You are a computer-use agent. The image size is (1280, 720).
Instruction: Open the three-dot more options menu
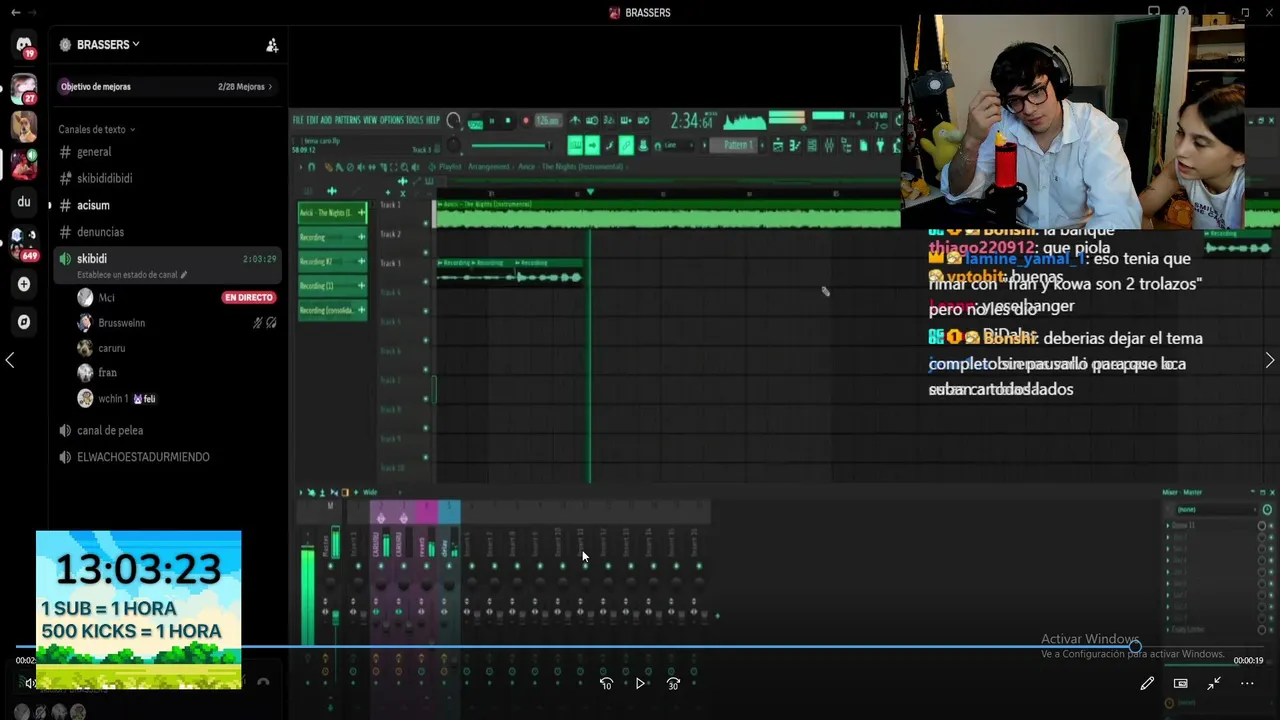tap(1247, 684)
